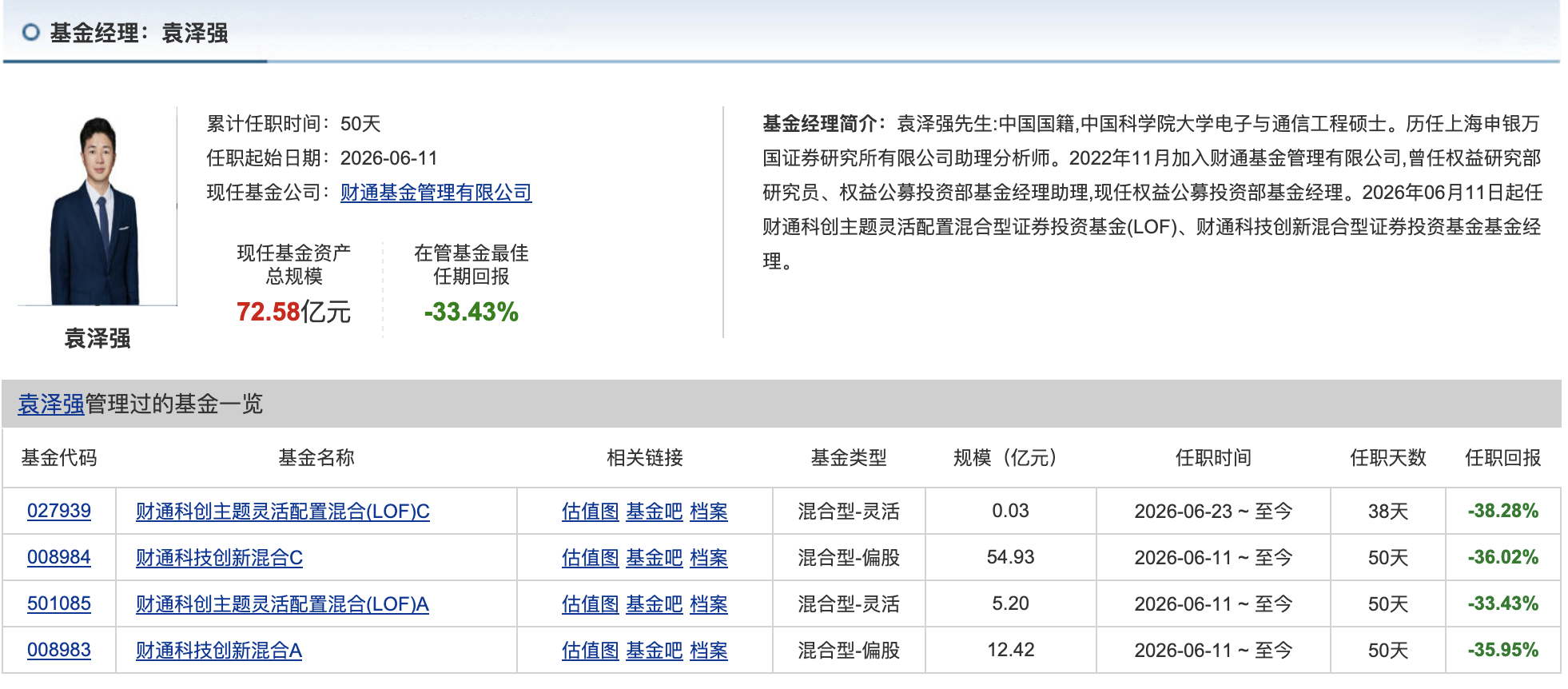Click the 54.93 scale cell
This screenshot has height=689, width=1568.
(1010, 557)
